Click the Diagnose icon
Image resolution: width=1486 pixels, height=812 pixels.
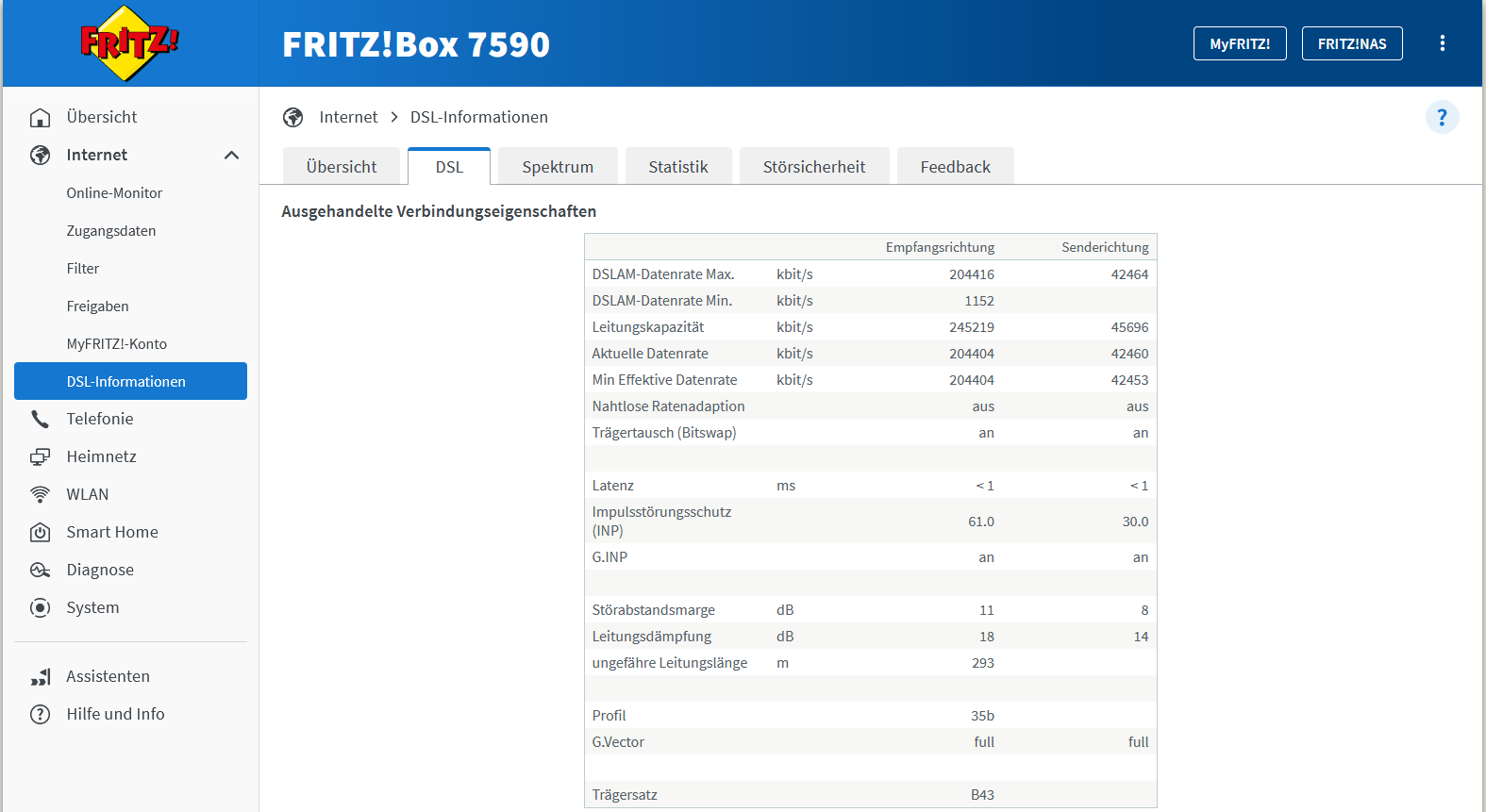pyautogui.click(x=40, y=570)
